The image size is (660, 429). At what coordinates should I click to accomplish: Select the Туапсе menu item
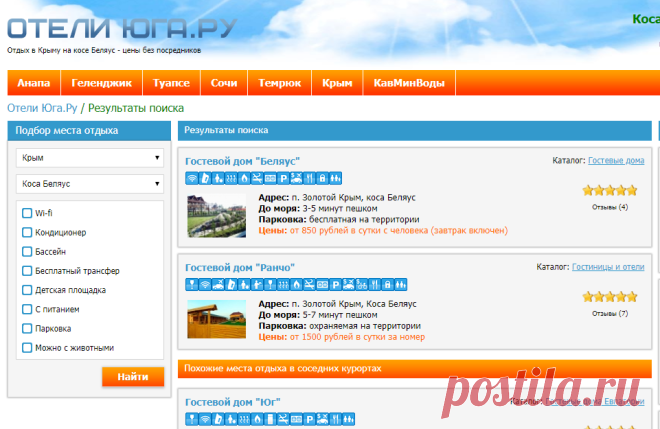click(x=171, y=83)
